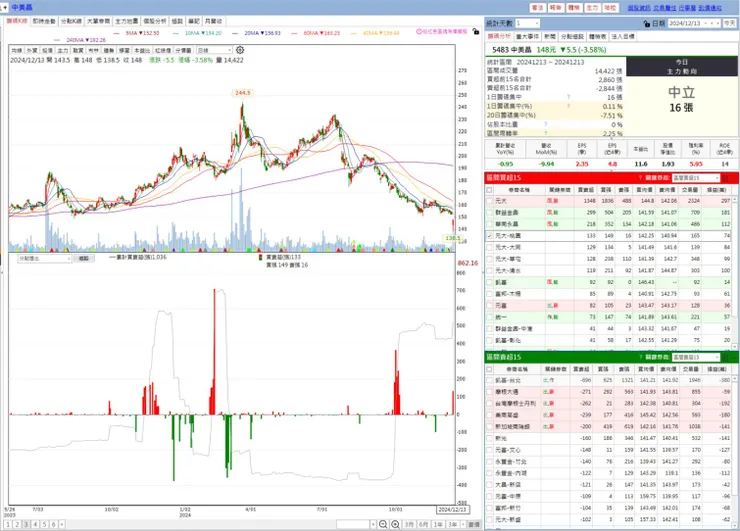Image resolution: width=740 pixels, height=531 pixels.
Task: Click the 細節 button beside 分點進出 dropdown
Action: coord(84,259)
